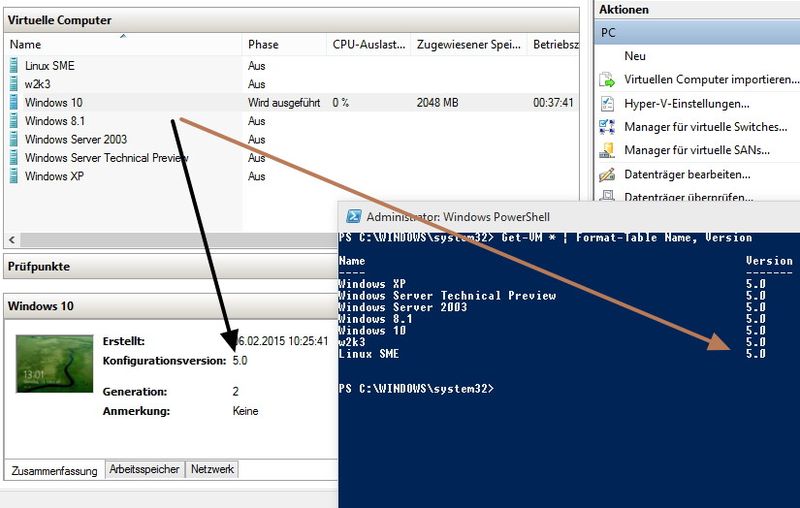This screenshot has width=800, height=508.
Task: Click the Version column heading in PowerShell
Action: 769,261
